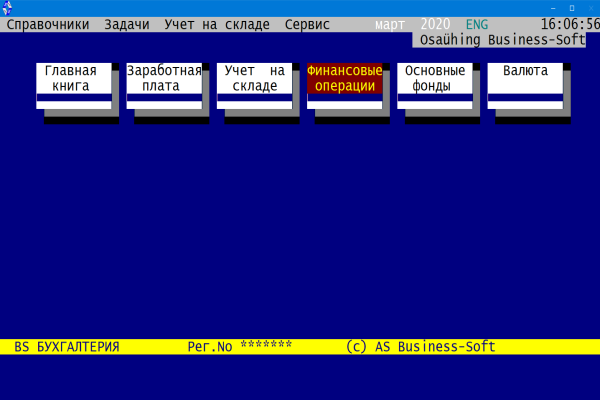Open the Учет на складе menu
This screenshot has width=600, height=400.
pos(217,24)
